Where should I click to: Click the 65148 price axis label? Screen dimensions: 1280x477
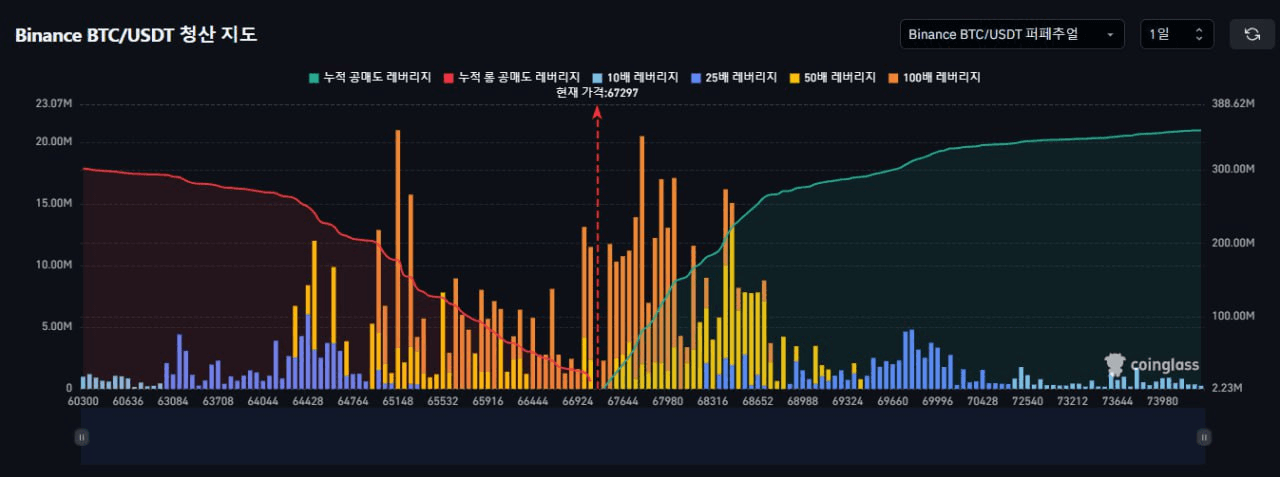pyautogui.click(x=398, y=401)
